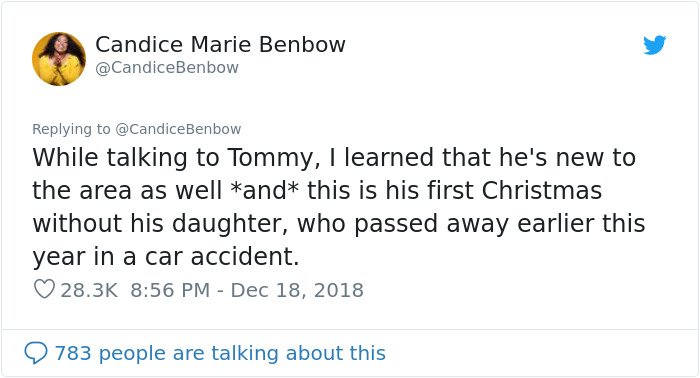Click tweet text mentioning Tommy

pyautogui.click(x=338, y=207)
